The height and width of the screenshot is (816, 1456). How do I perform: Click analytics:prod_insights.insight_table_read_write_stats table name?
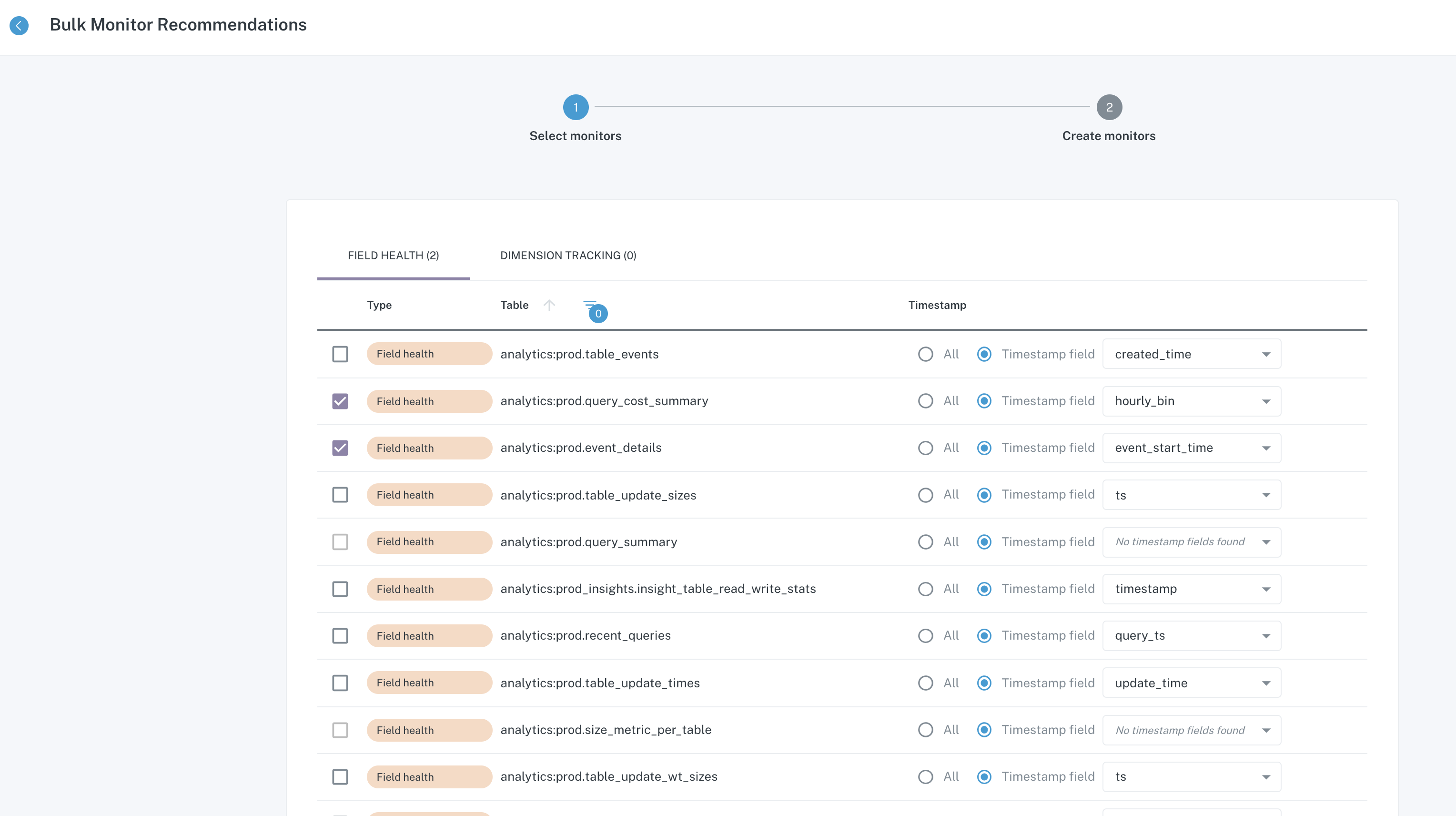[658, 589]
